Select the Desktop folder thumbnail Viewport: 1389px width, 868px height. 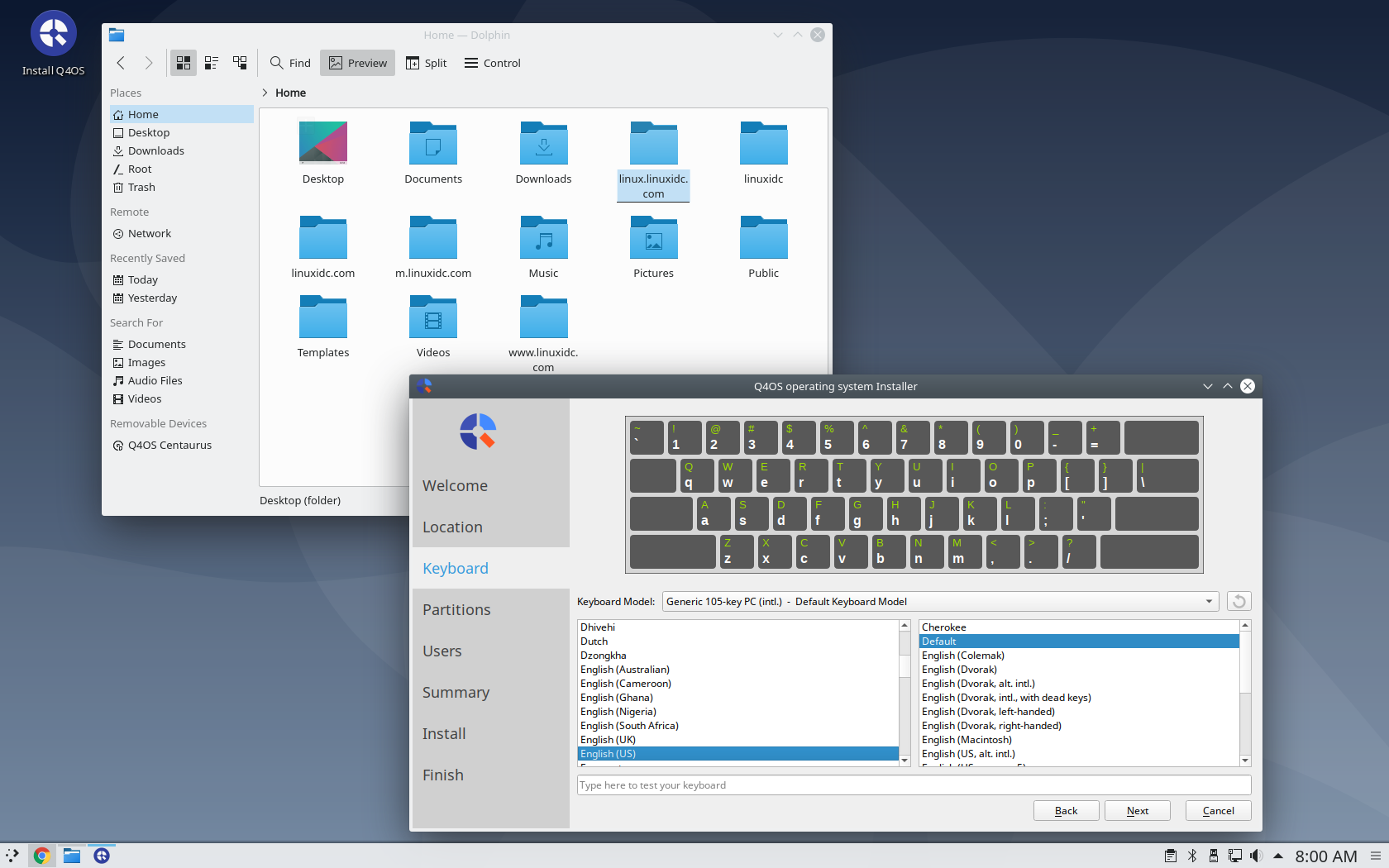click(x=323, y=142)
